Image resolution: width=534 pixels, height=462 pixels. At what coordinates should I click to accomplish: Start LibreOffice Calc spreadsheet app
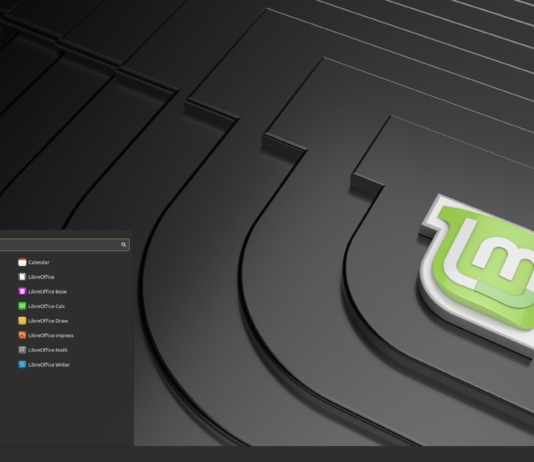42,306
